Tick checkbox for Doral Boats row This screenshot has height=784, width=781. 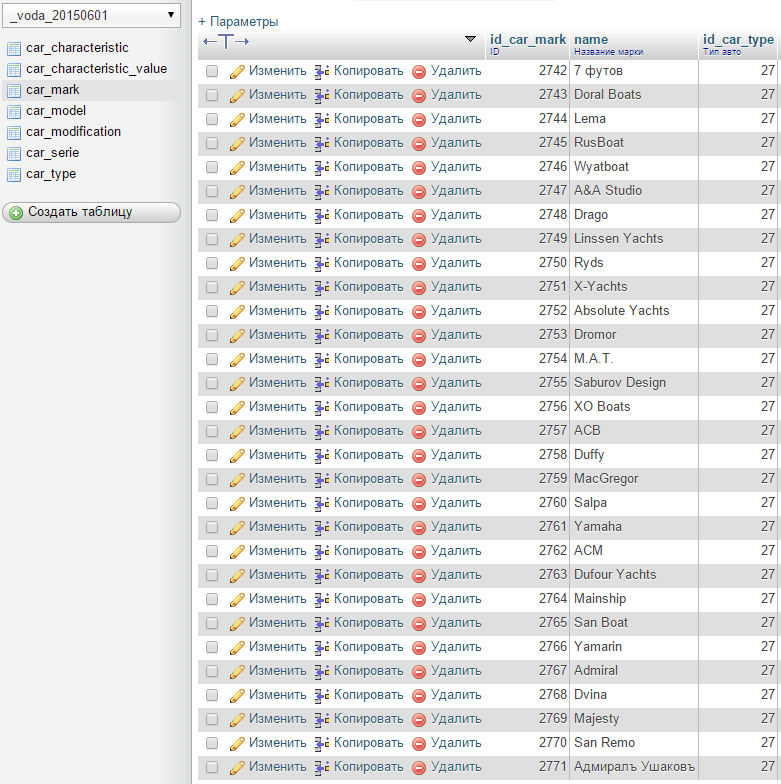pyautogui.click(x=212, y=95)
